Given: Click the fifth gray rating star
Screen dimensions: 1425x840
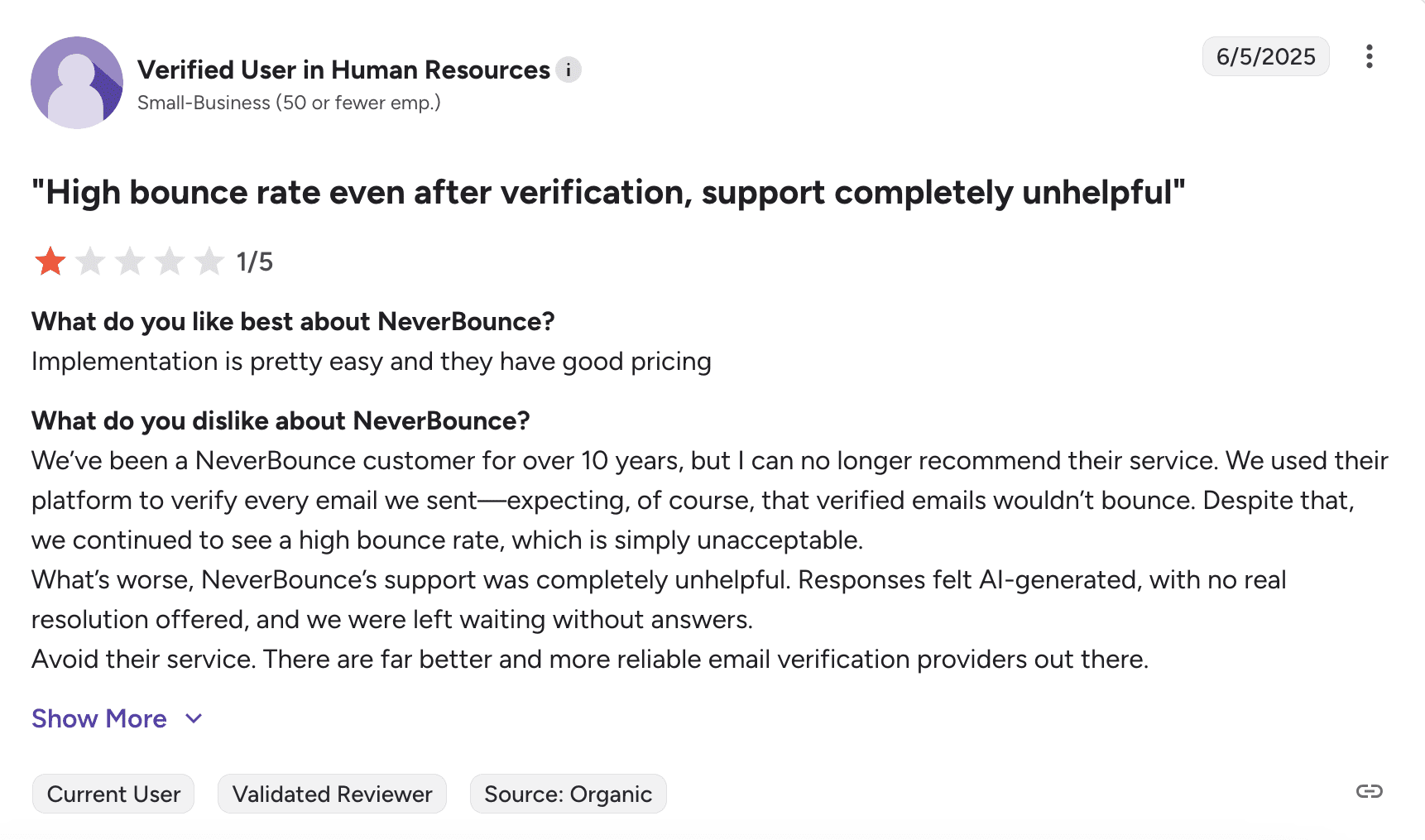Looking at the screenshot, I should pos(209,262).
